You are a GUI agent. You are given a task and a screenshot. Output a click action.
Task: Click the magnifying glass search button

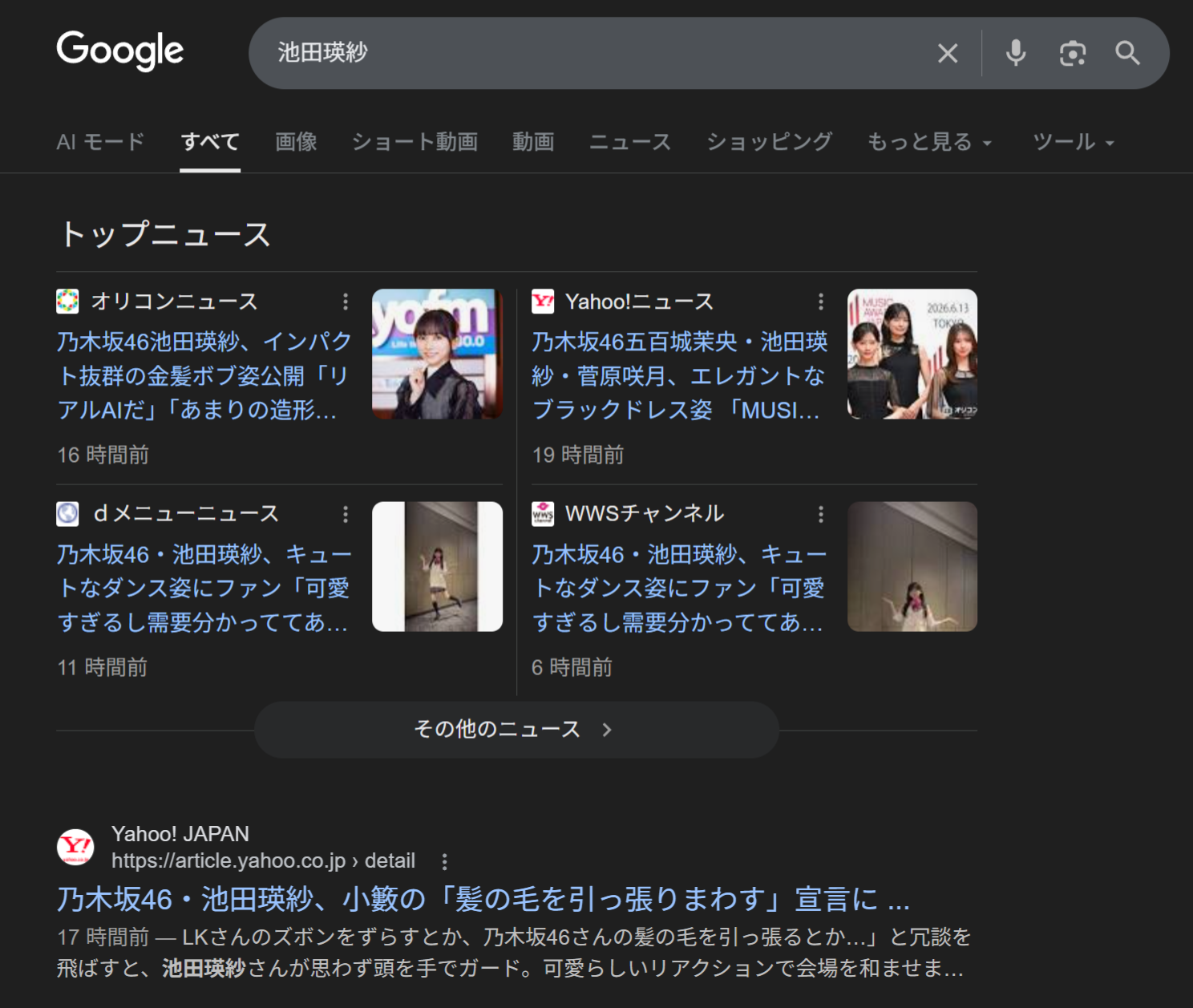1127,54
